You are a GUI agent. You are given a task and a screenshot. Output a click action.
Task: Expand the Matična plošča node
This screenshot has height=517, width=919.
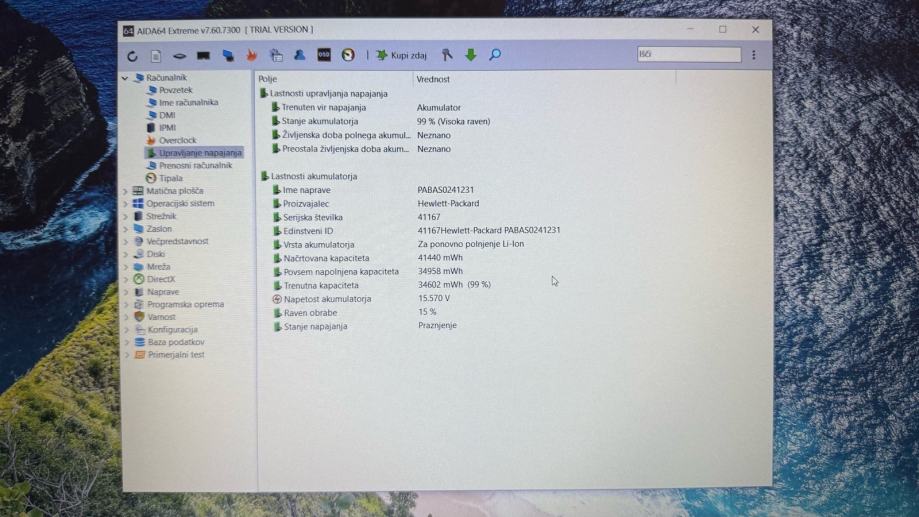pyautogui.click(x=126, y=191)
